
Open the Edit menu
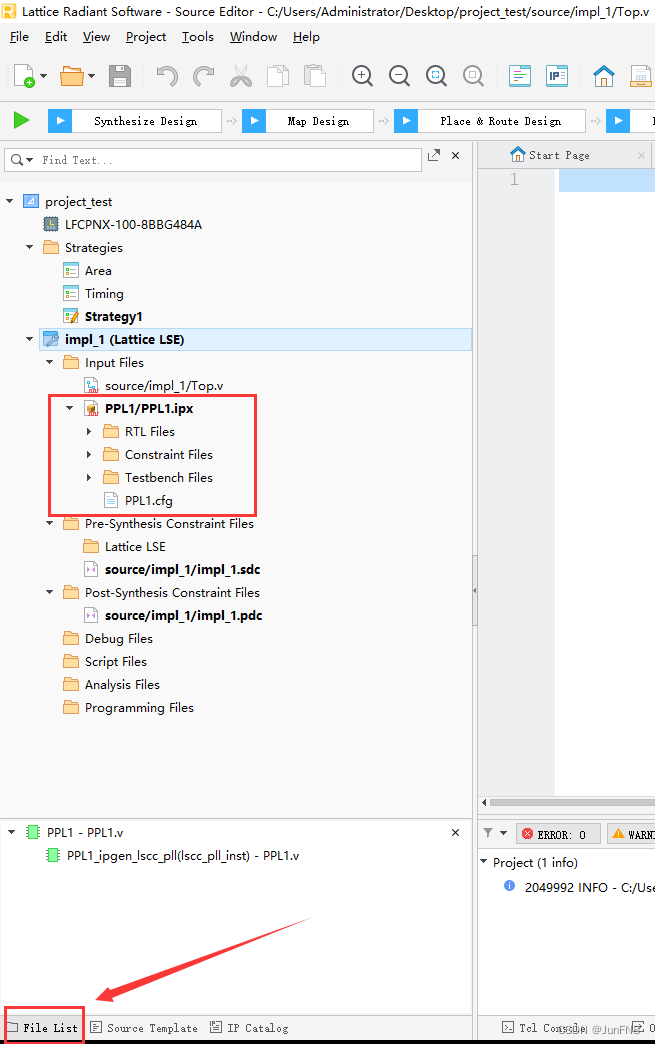click(56, 37)
